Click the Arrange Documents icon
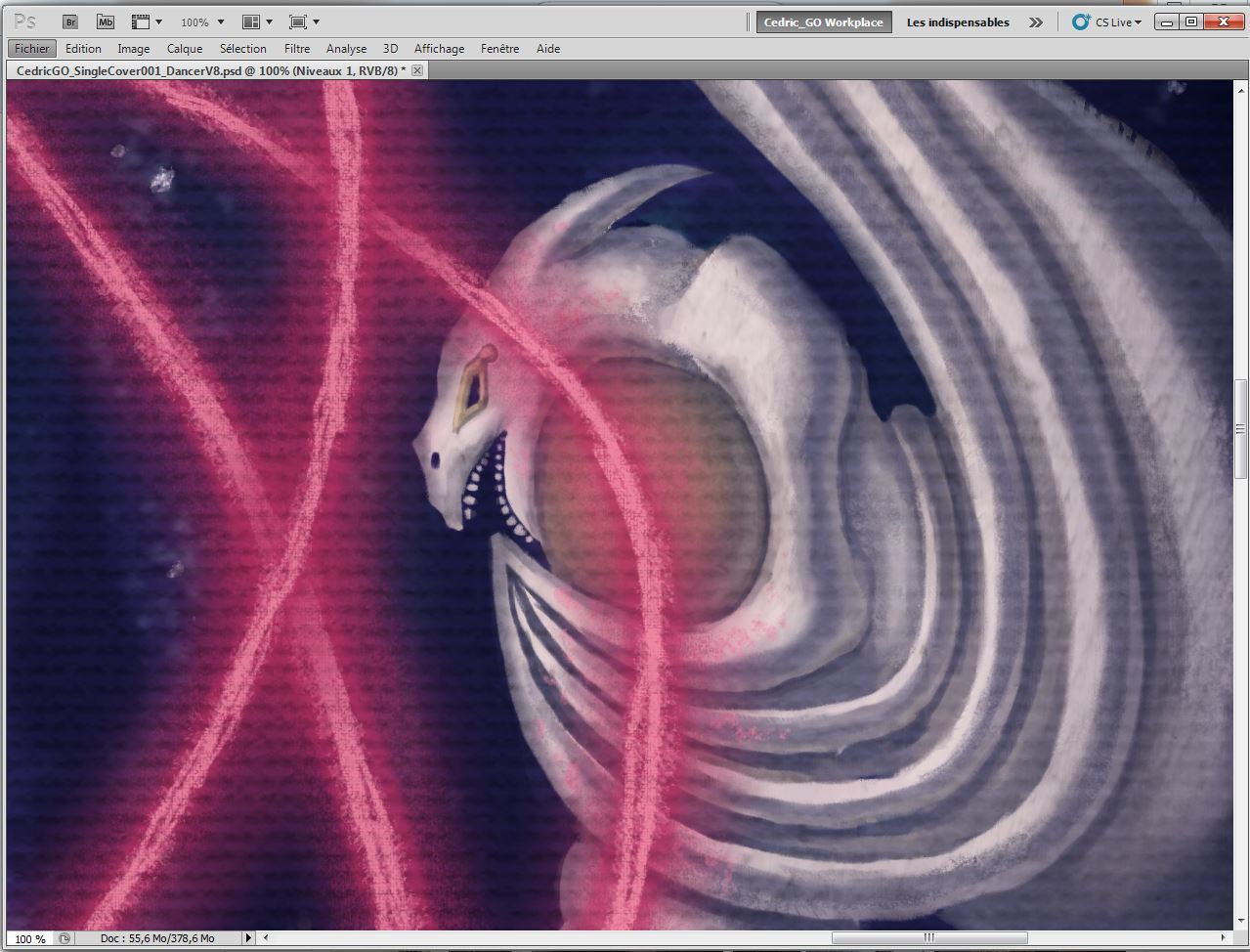1250x952 pixels. click(251, 22)
